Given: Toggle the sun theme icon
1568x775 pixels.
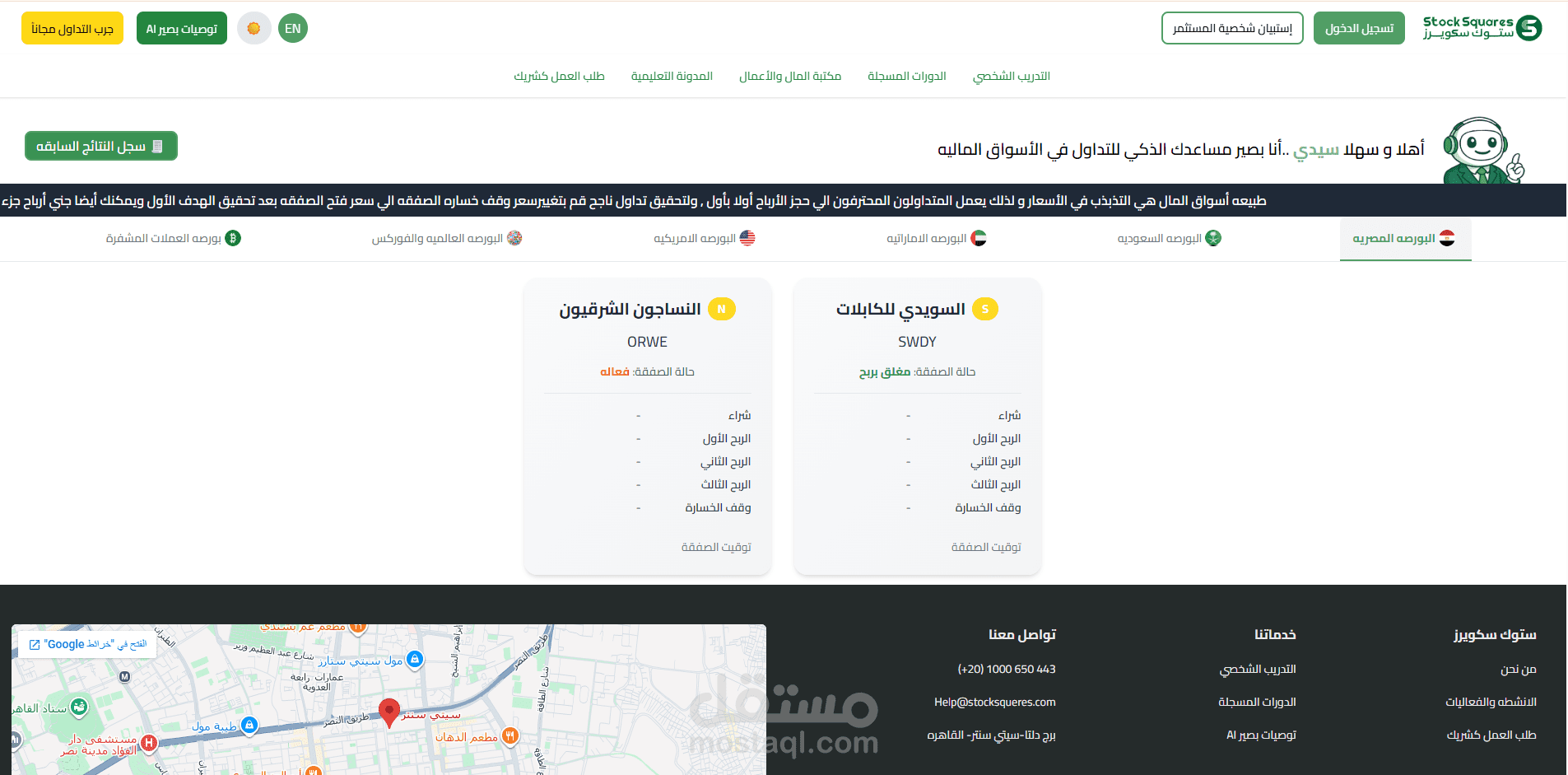Looking at the screenshot, I should (254, 28).
